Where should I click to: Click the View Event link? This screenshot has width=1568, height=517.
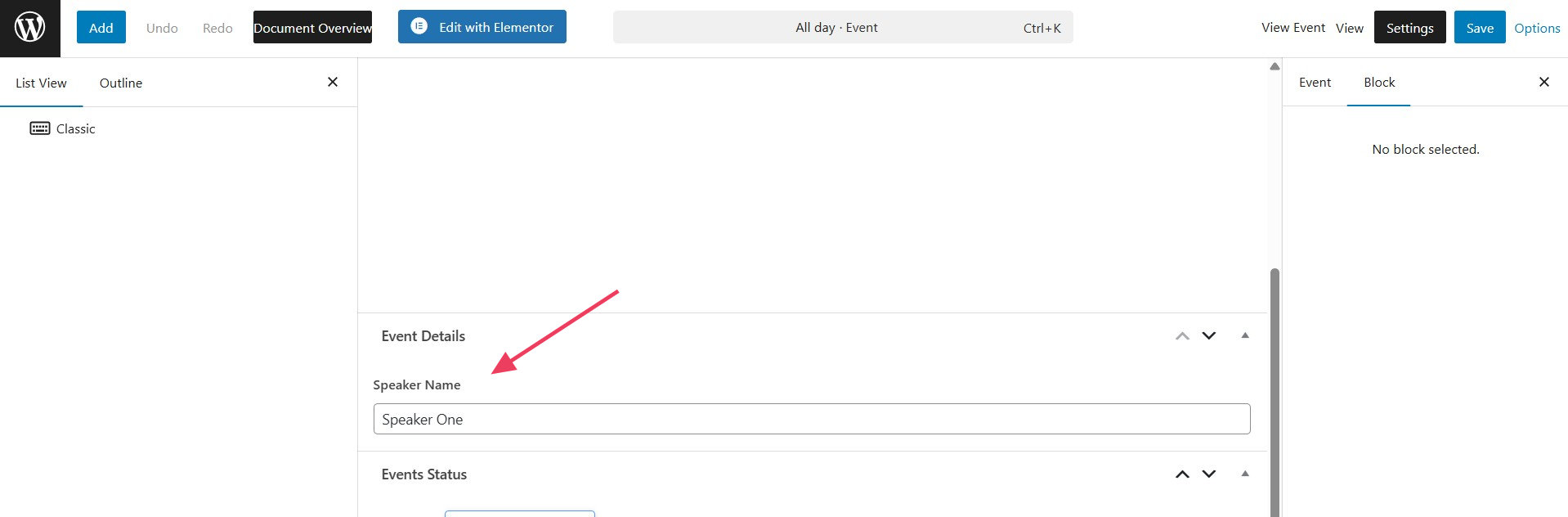pyautogui.click(x=1292, y=28)
